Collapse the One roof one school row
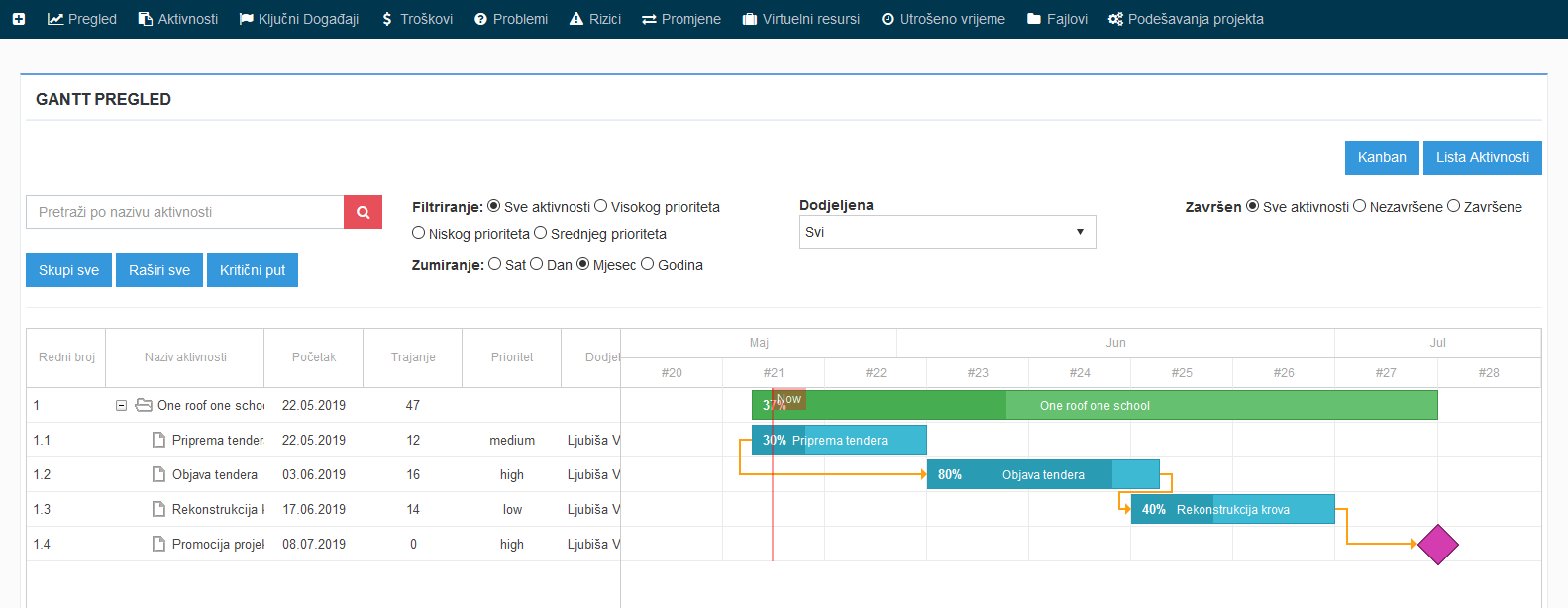1568x608 pixels. tap(121, 405)
